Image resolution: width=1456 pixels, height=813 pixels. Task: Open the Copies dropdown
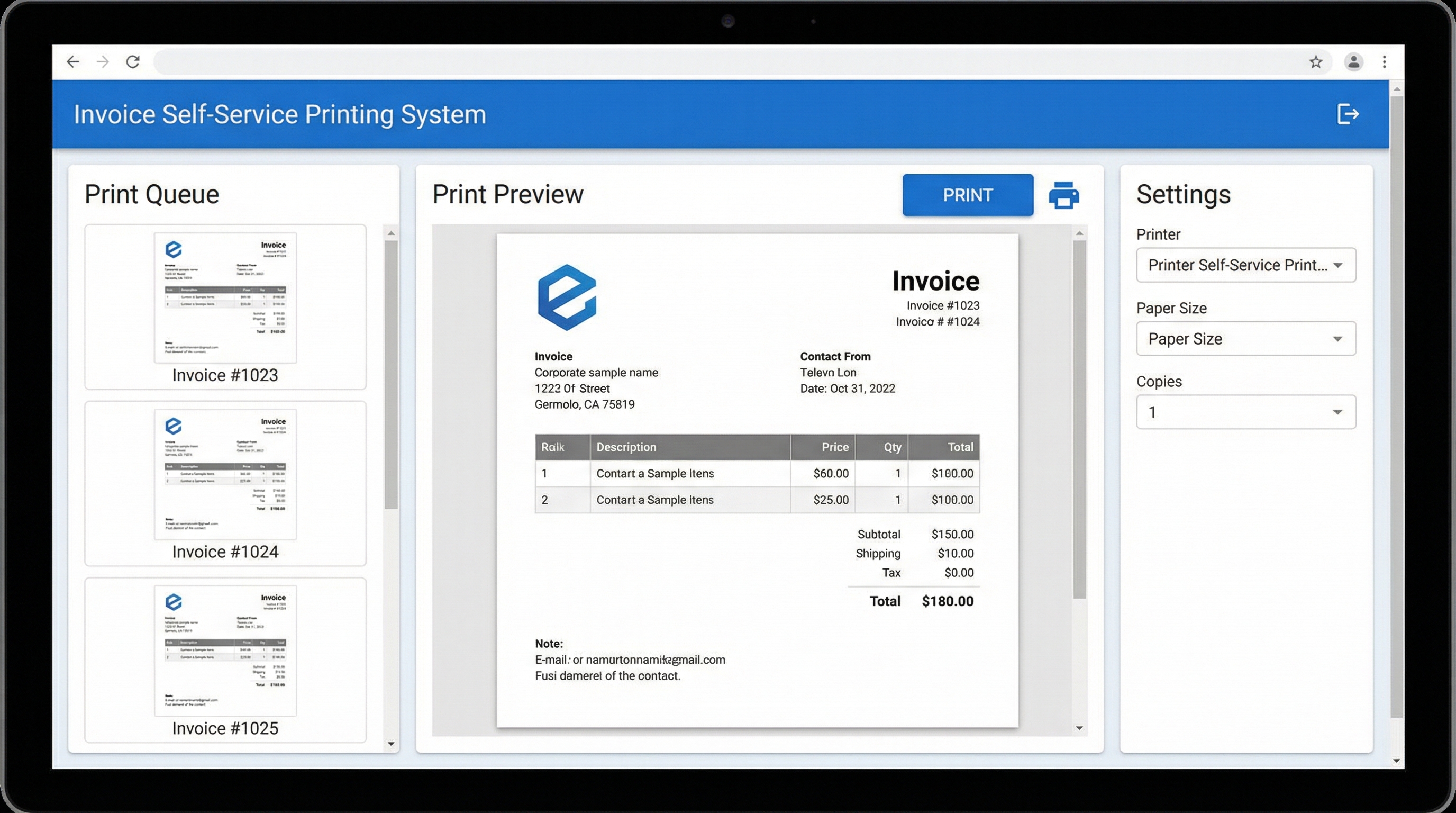click(x=1246, y=412)
